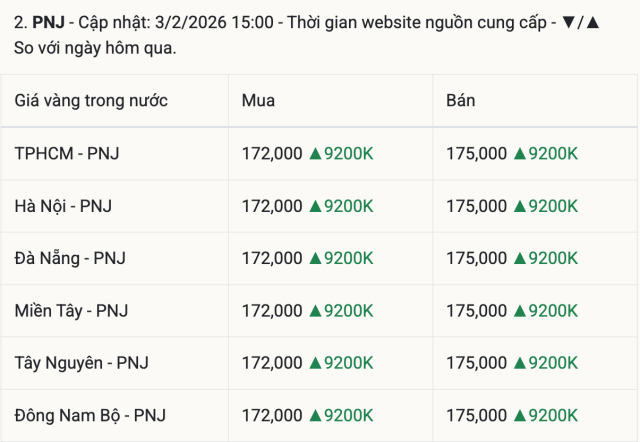Select the Đông Nam Bộ - PNJ row label
The height and width of the screenshot is (442, 640).
90,414
